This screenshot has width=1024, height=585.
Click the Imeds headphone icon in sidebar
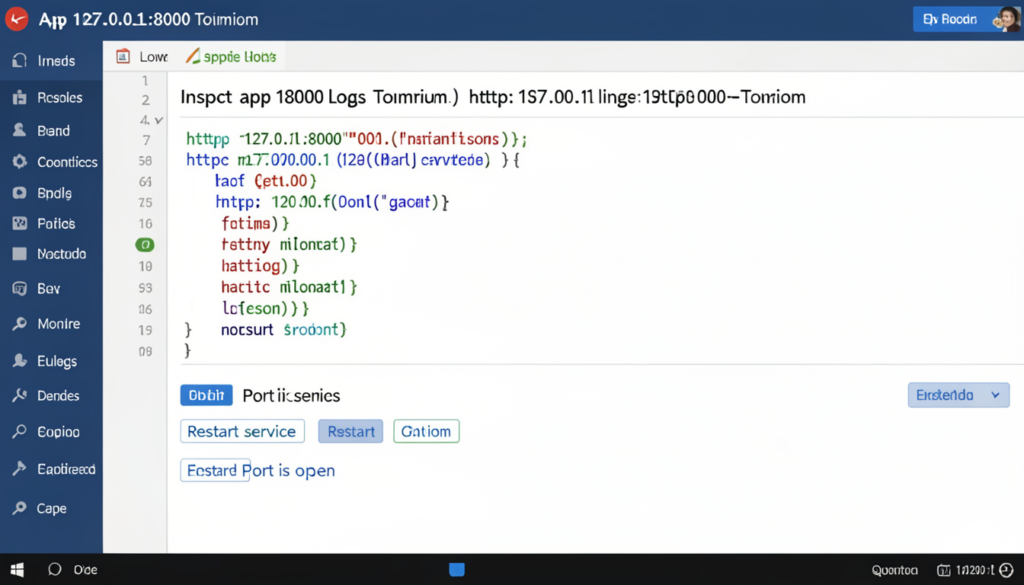pos(19,61)
